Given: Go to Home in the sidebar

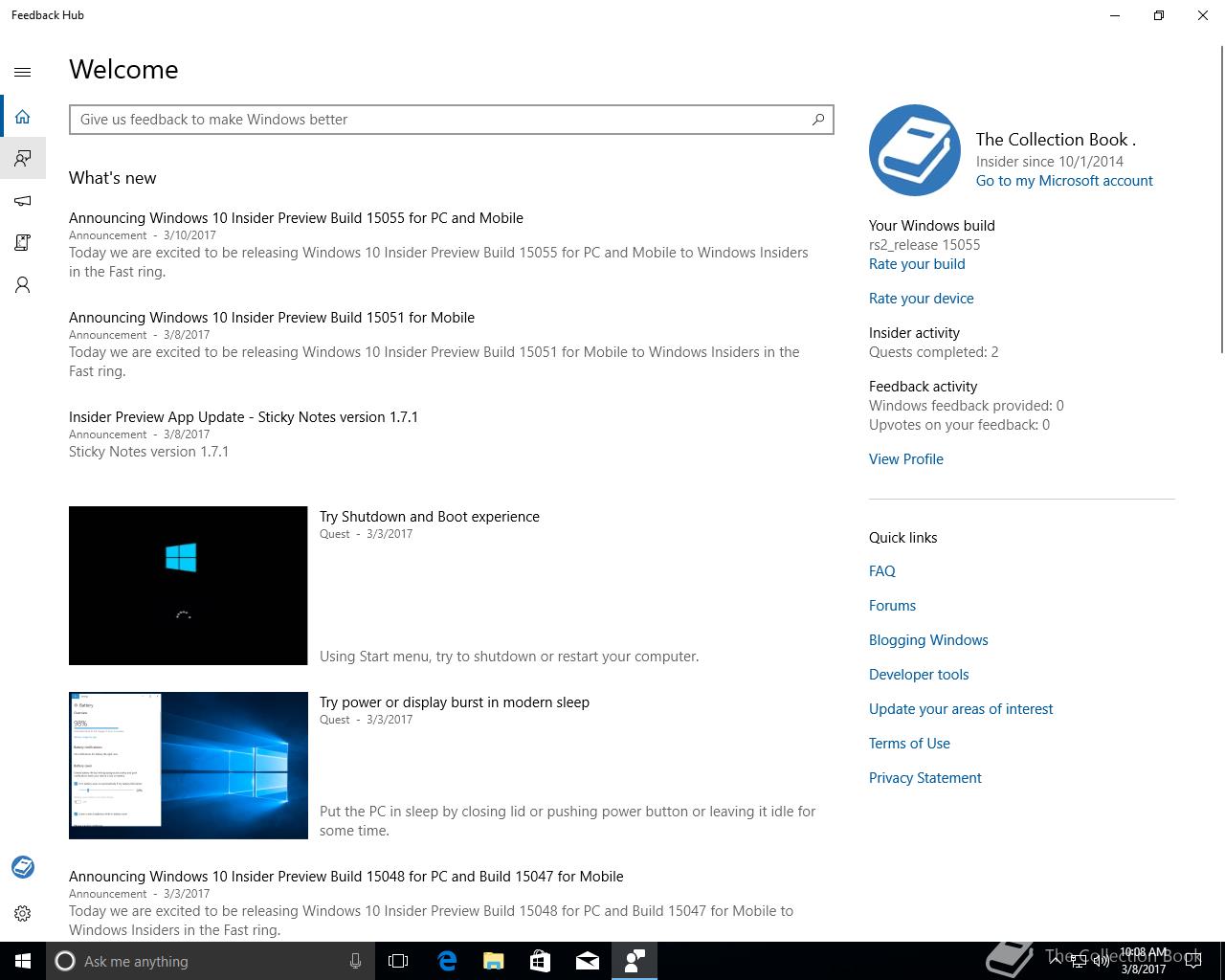Looking at the screenshot, I should 23,117.
